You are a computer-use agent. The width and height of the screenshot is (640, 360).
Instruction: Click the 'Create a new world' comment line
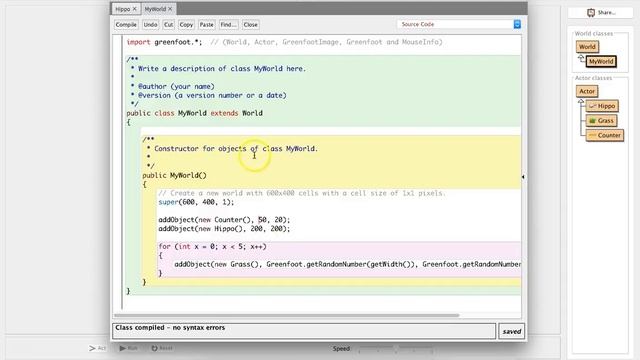[x=302, y=193]
